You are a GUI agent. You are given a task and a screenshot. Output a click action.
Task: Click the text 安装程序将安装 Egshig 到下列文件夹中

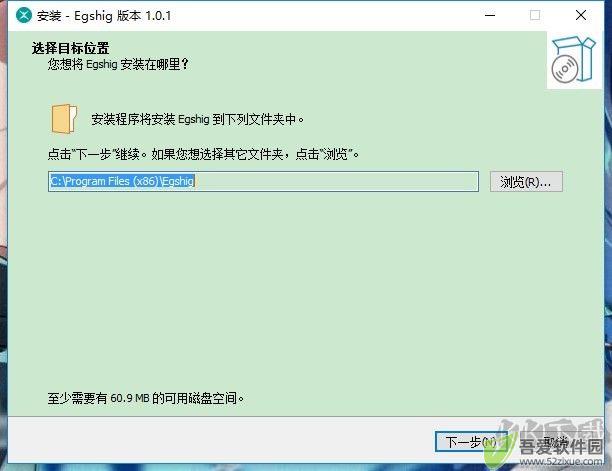coord(197,119)
